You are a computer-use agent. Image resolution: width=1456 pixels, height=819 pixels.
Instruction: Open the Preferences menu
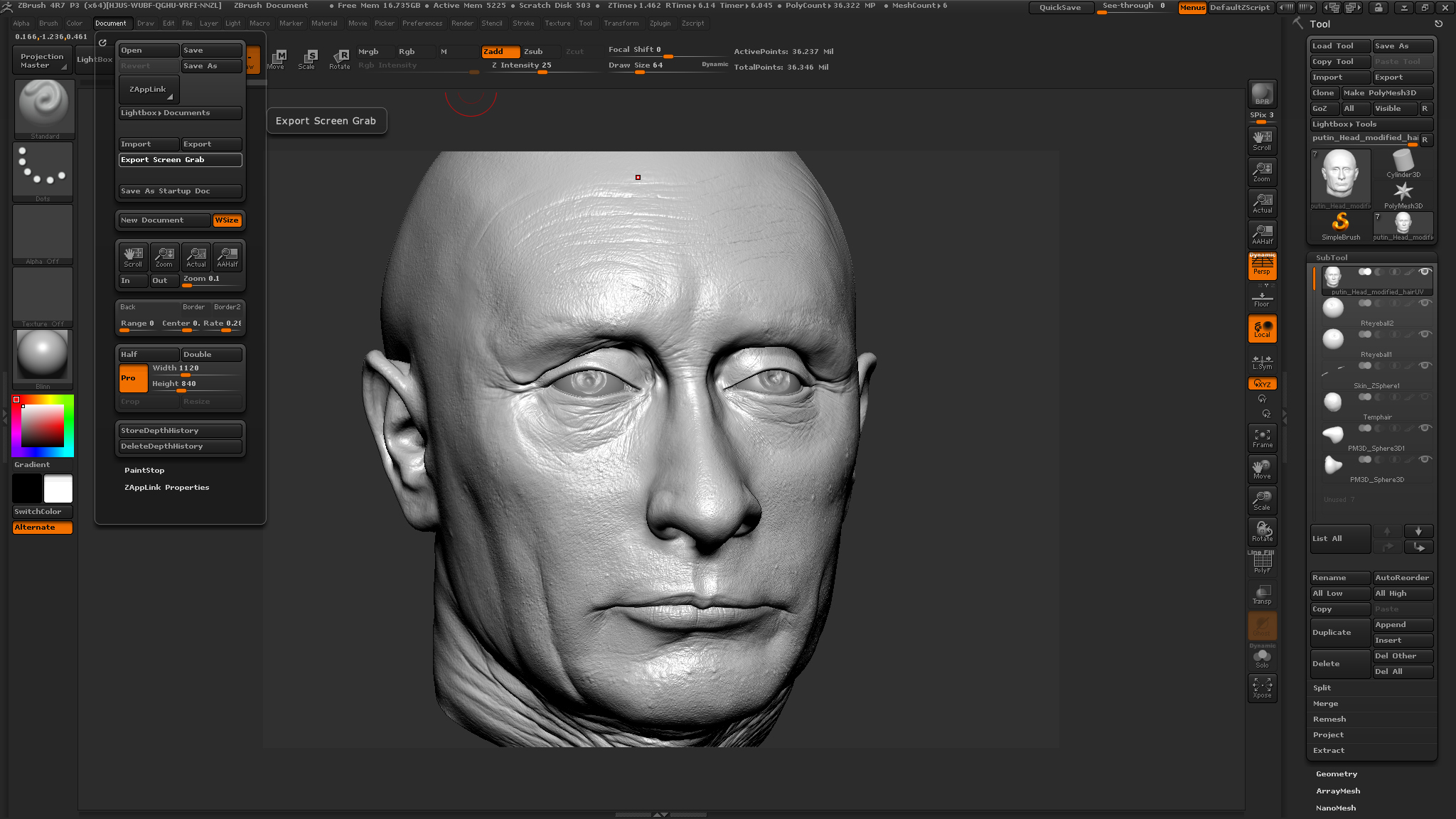click(x=422, y=23)
